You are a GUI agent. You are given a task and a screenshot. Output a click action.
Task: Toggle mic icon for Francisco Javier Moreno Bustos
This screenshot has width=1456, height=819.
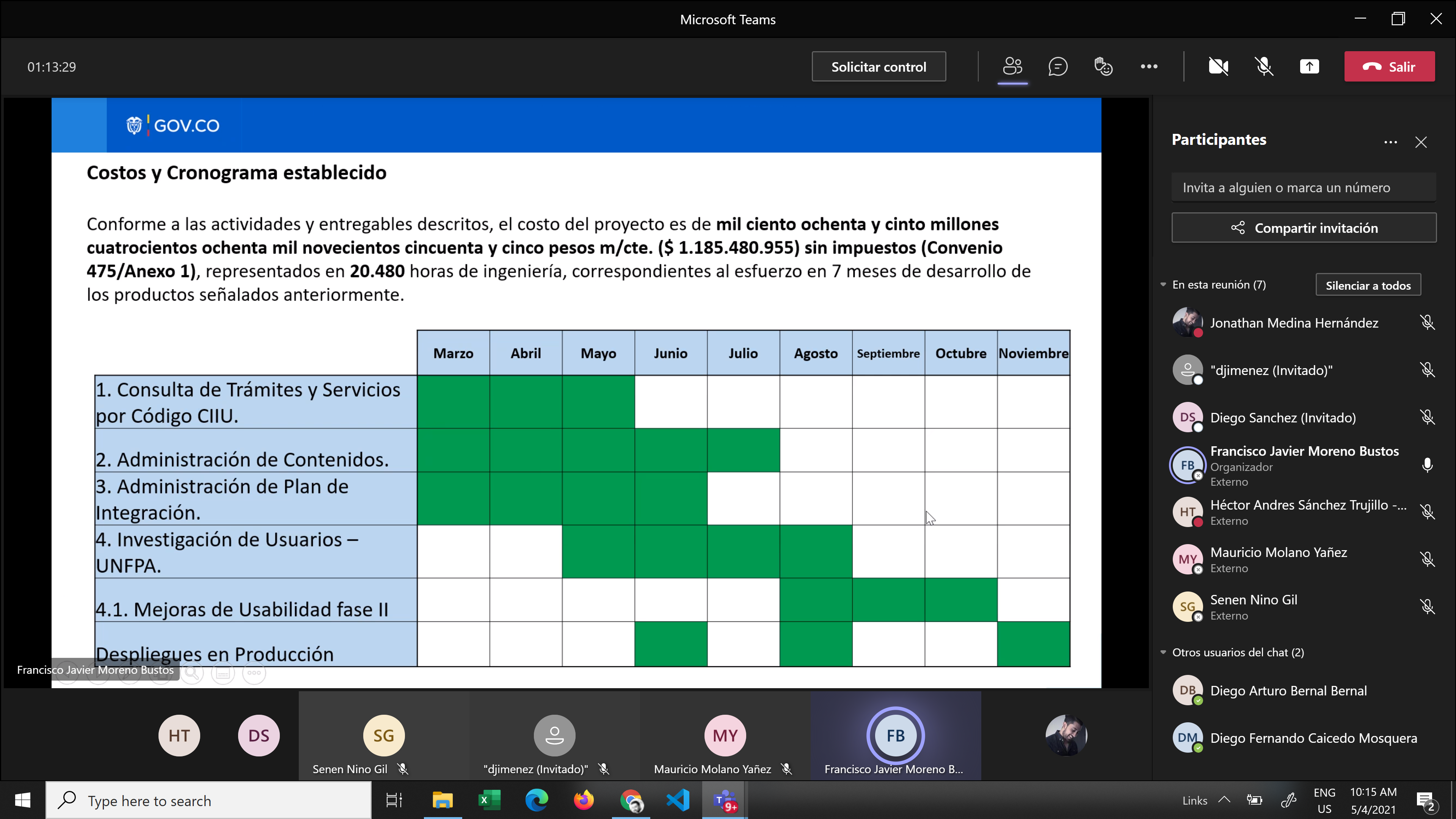point(1427,465)
